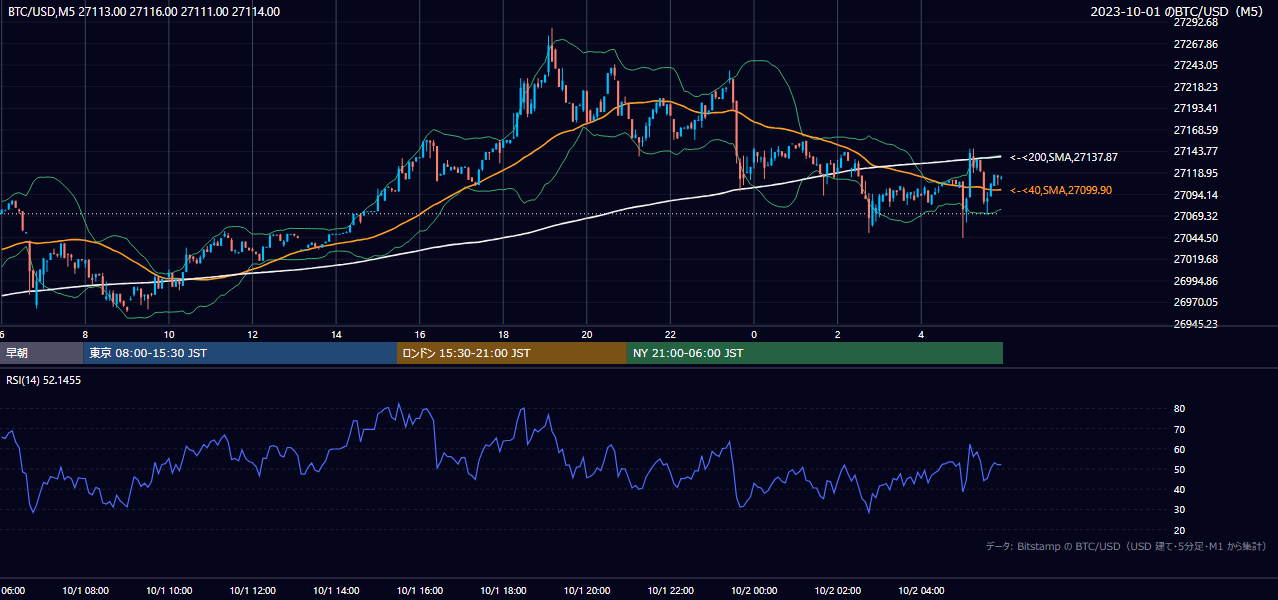Click the 10/2 02:00 time label

(x=838, y=591)
